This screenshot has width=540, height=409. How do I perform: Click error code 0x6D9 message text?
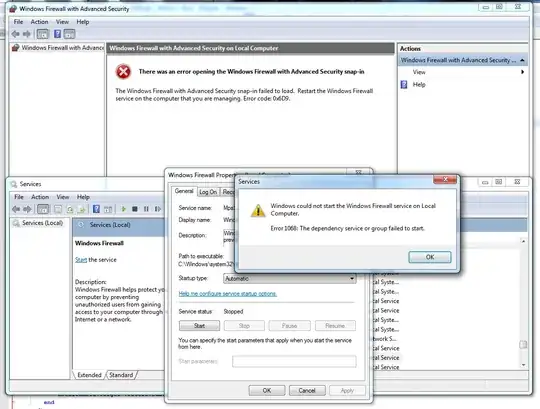[x=267, y=98]
